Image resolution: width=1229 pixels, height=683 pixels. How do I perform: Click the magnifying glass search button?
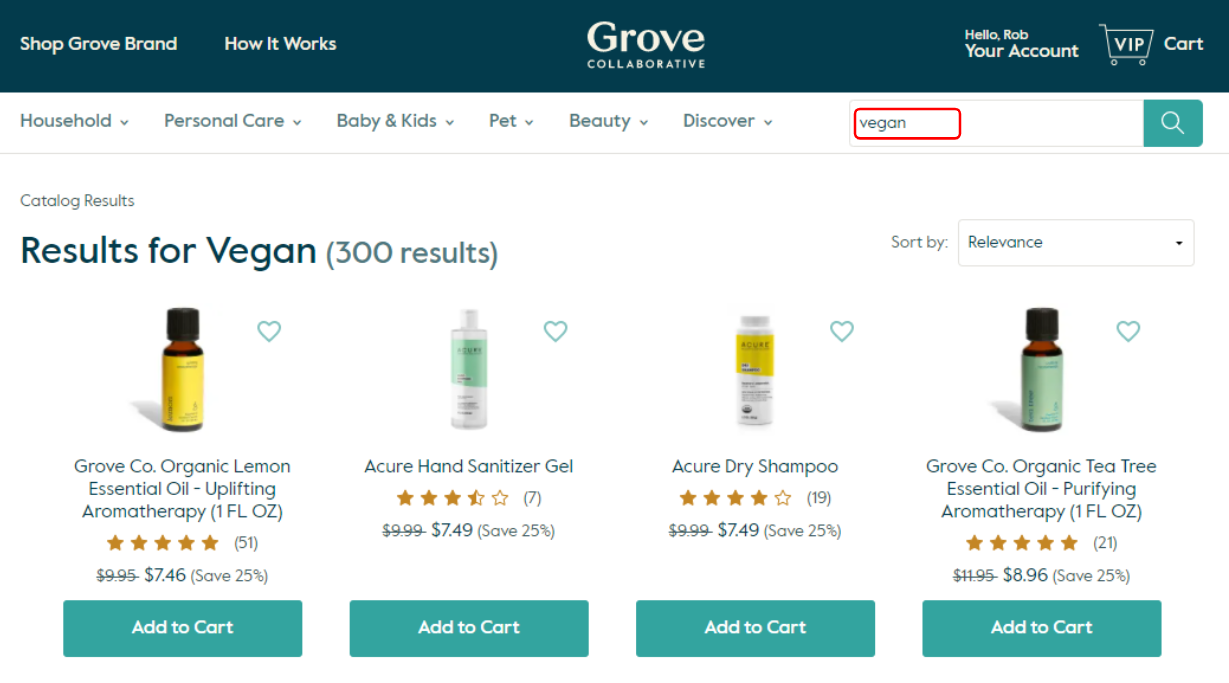(1173, 123)
